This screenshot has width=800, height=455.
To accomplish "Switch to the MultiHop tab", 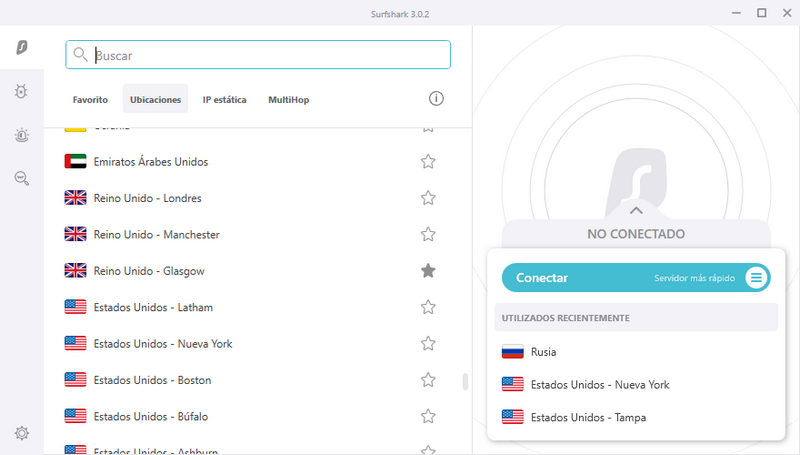I will (x=289, y=99).
